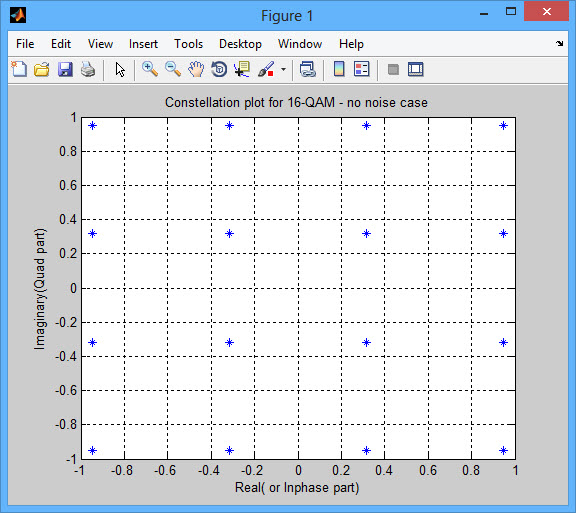Toggle Insert Legend toolbar button
The image size is (576, 513).
click(362, 69)
